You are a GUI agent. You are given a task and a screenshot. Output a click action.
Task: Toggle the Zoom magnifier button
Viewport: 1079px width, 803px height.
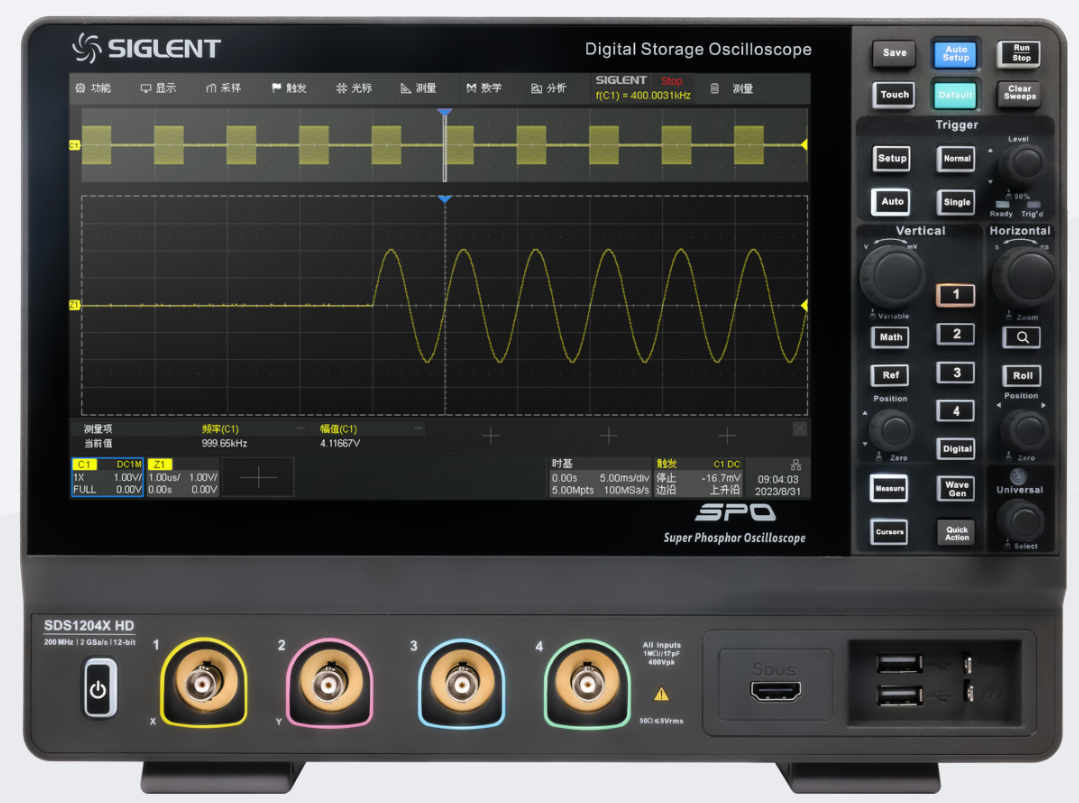tap(1022, 337)
